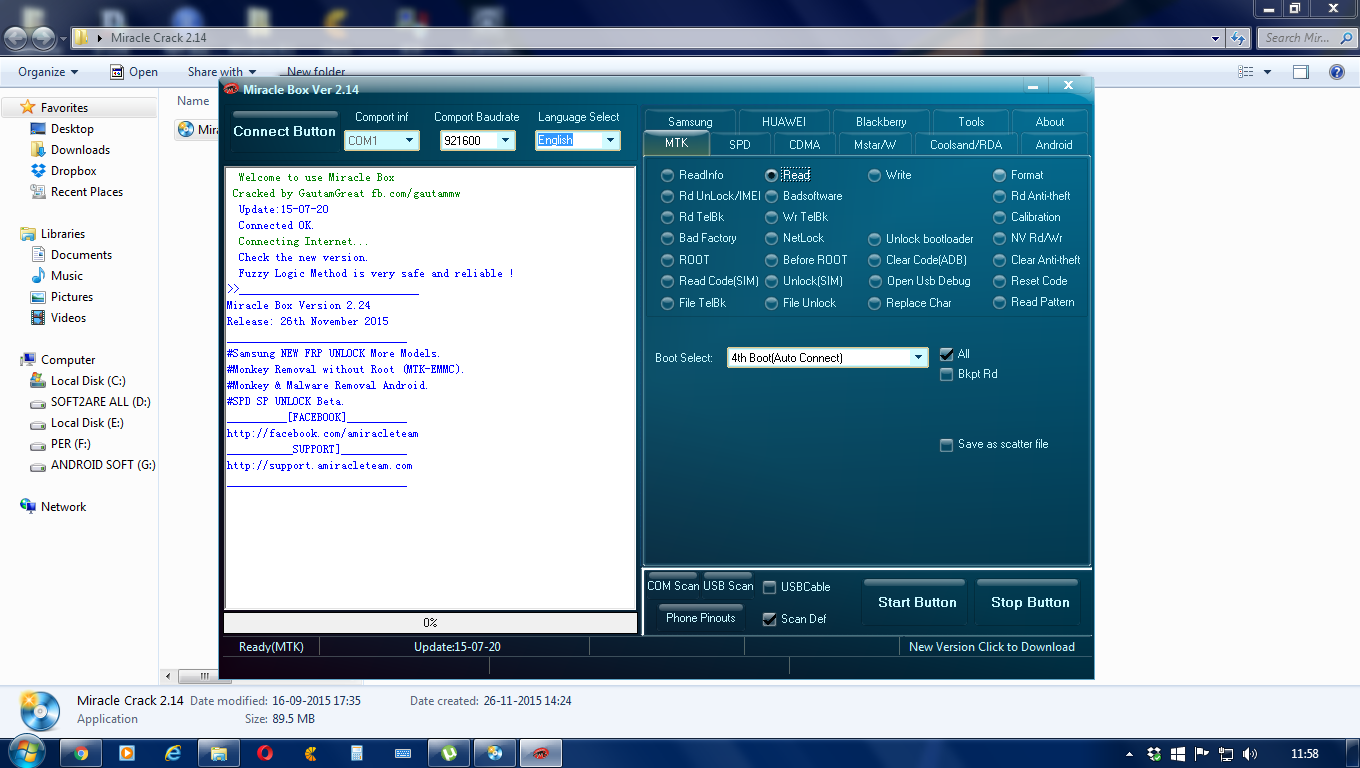Open Chrome from the taskbar
Screen dimensions: 1360x768
click(x=81, y=753)
